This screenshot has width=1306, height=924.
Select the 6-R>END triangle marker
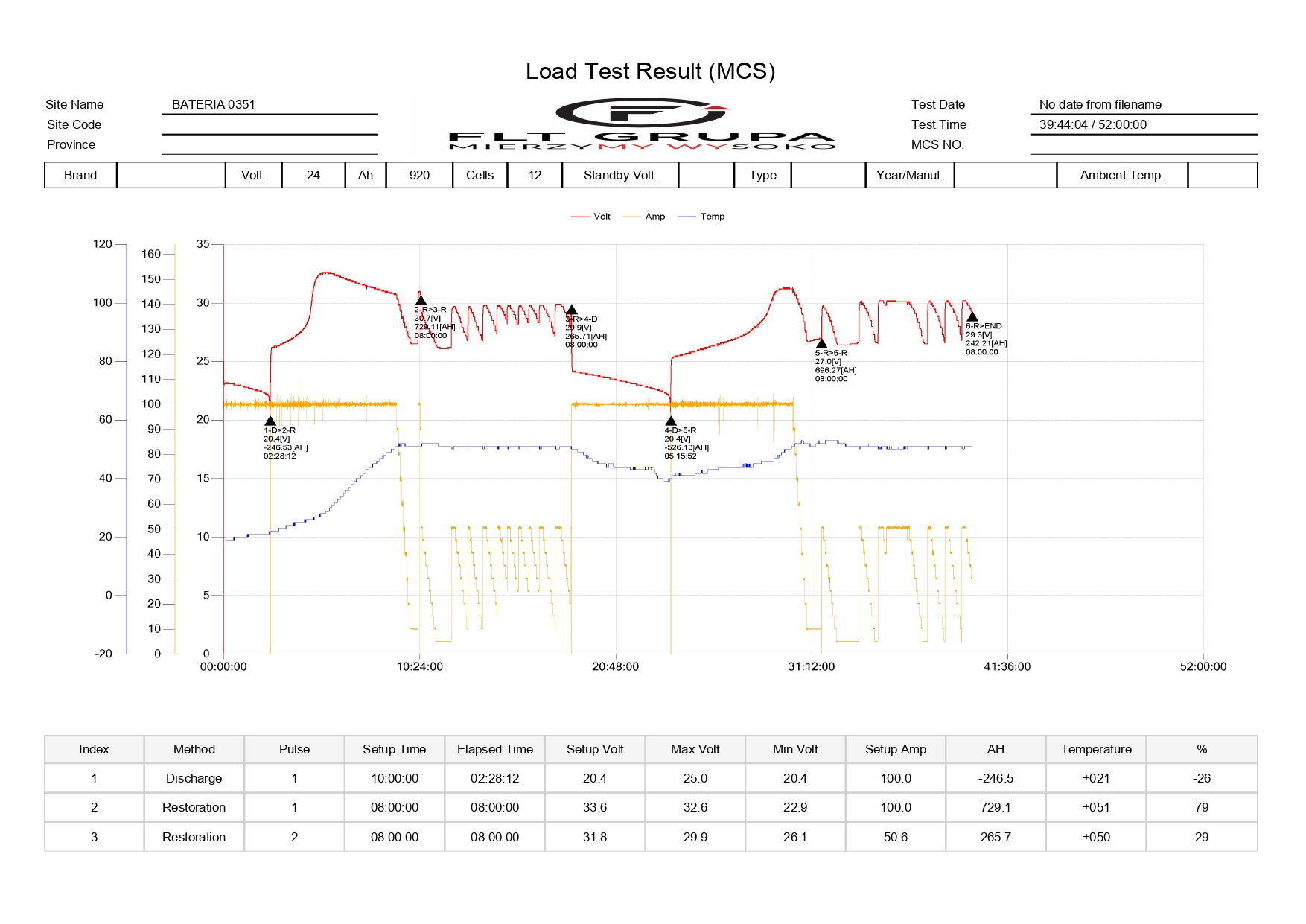pos(972,317)
